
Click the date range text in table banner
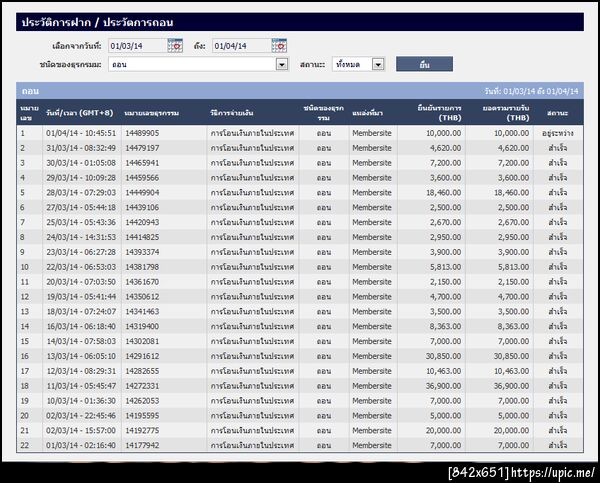click(532, 91)
